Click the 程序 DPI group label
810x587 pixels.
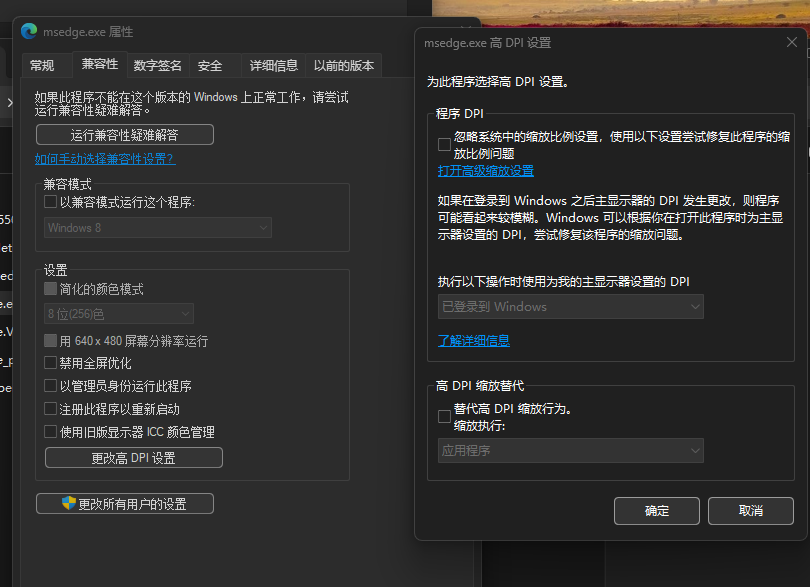pos(459,113)
